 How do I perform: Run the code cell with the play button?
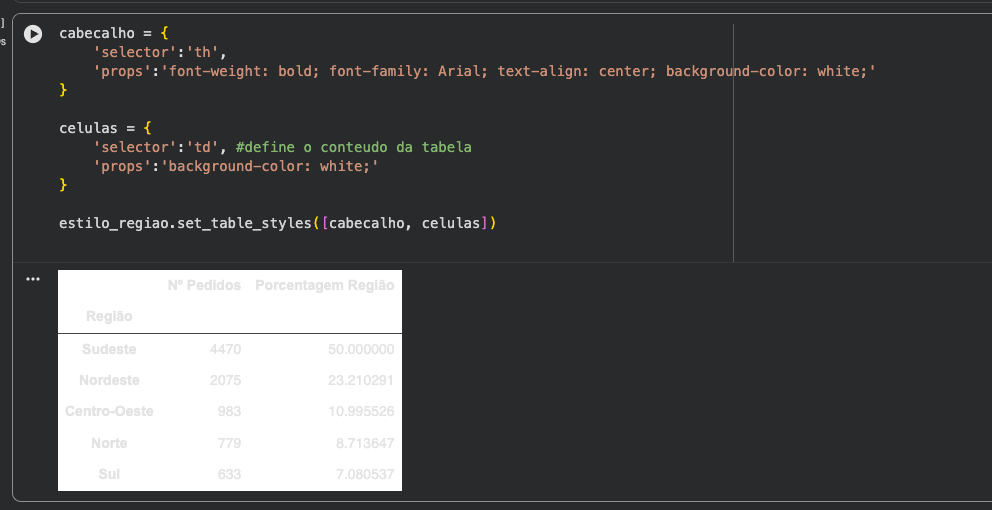coord(33,34)
